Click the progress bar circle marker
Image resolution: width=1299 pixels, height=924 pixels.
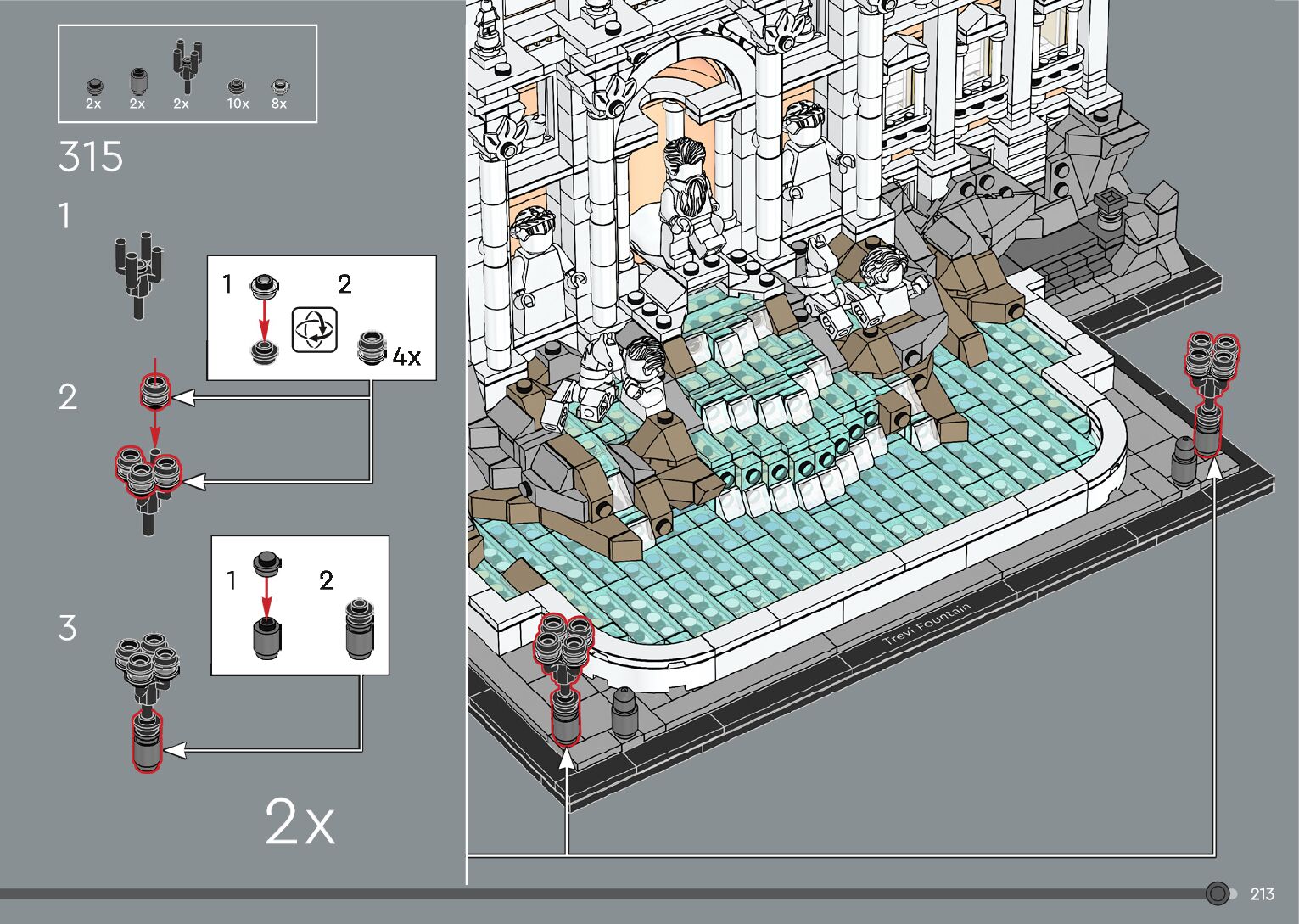[1217, 893]
